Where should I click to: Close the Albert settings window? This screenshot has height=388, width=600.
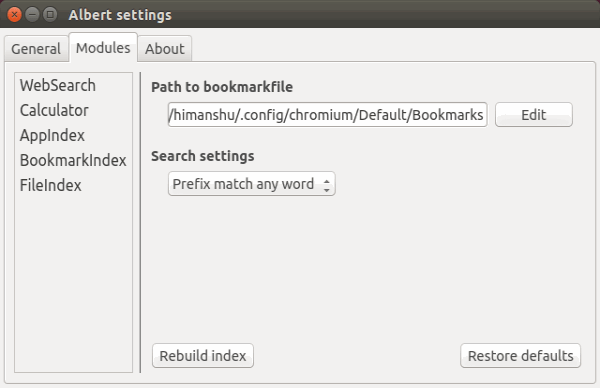[15, 15]
